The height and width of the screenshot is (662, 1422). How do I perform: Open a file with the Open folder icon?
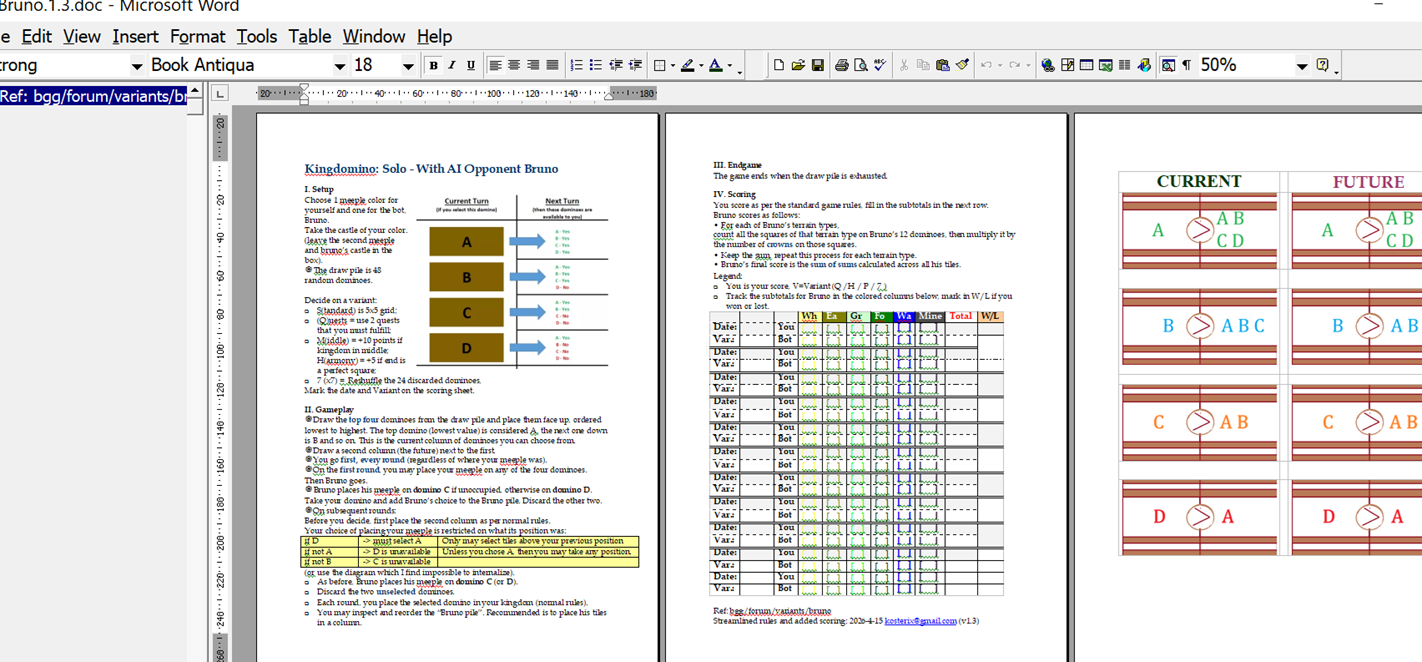798,65
